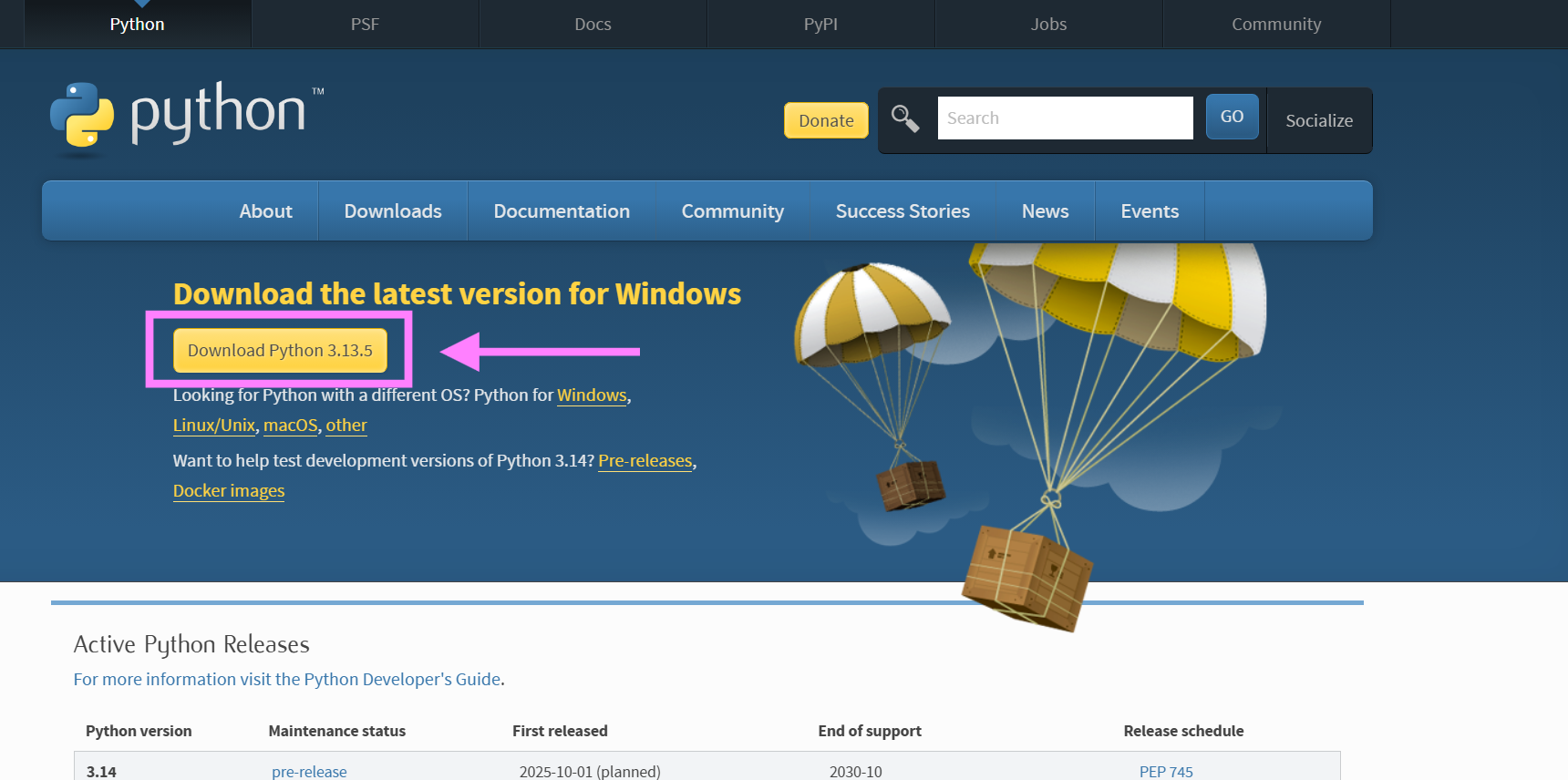Open the PyPI tab
The image size is (1568, 780).
click(x=820, y=24)
